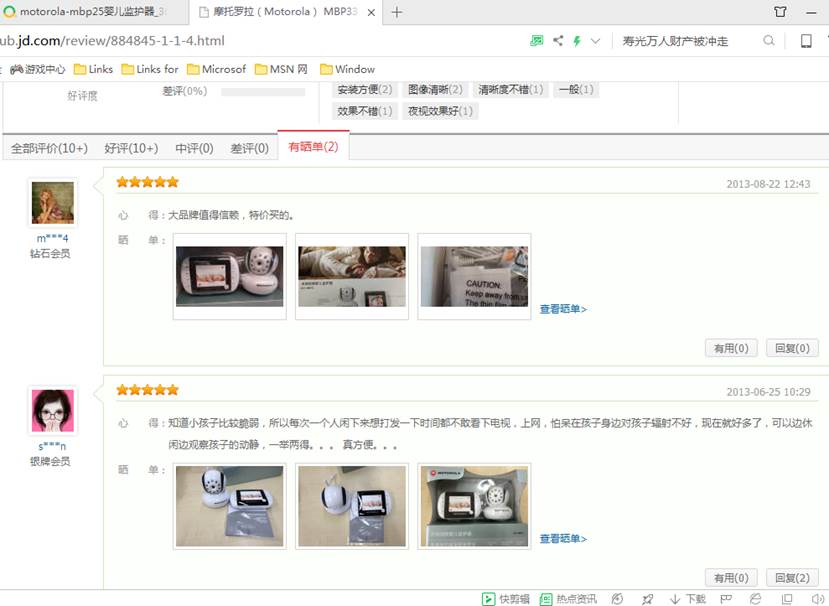Expand the dropdown arrow beside the lightning icon

(x=596, y=41)
